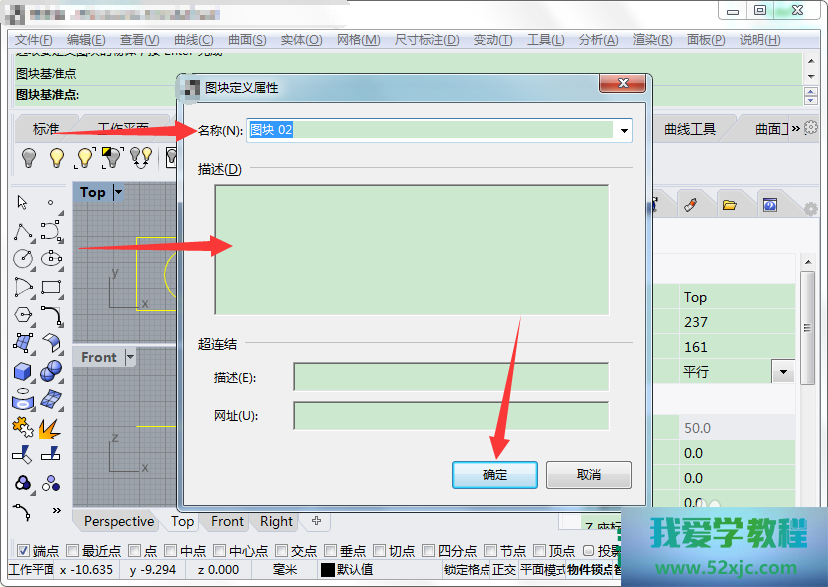Click the 确定 button

[x=494, y=474]
